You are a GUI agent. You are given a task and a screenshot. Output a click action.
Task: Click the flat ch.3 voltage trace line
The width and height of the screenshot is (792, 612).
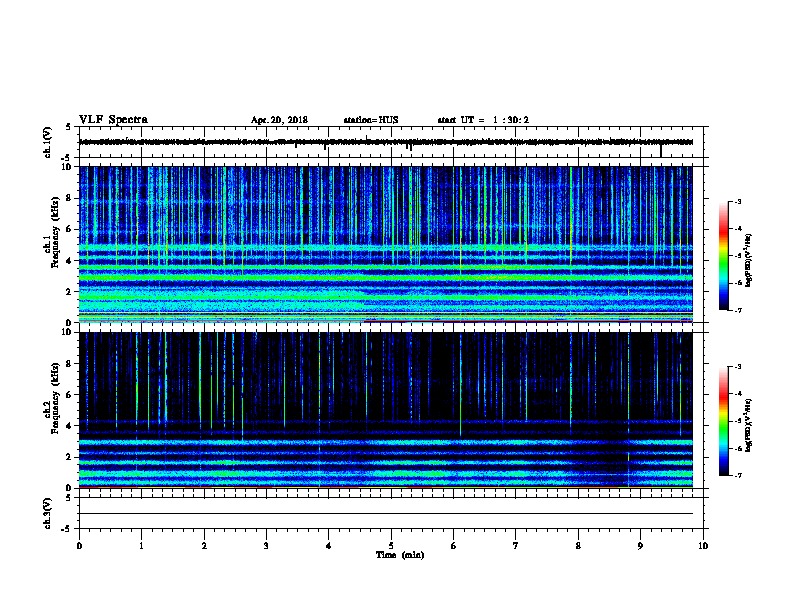tap(386, 514)
